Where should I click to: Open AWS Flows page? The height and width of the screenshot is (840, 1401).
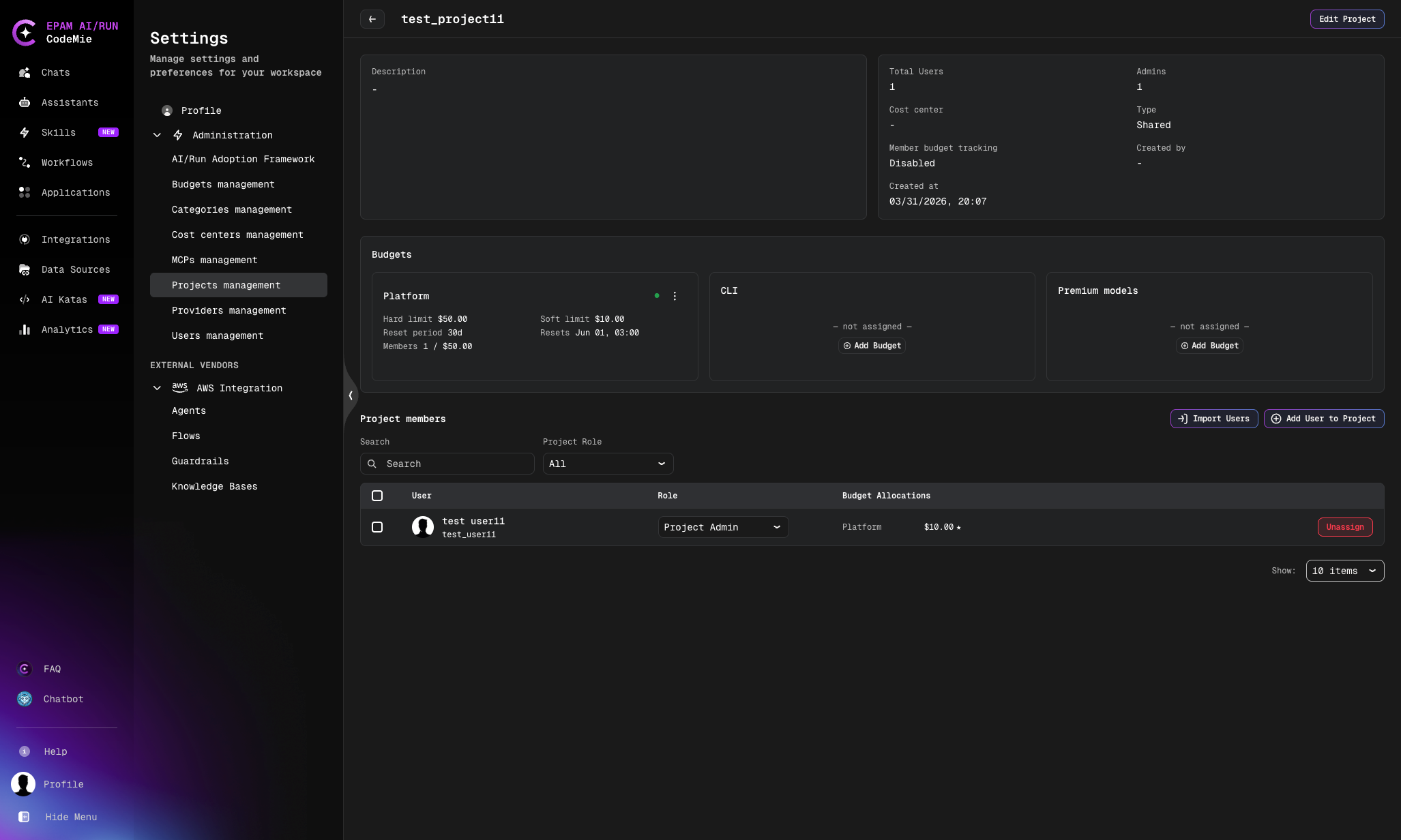186,436
